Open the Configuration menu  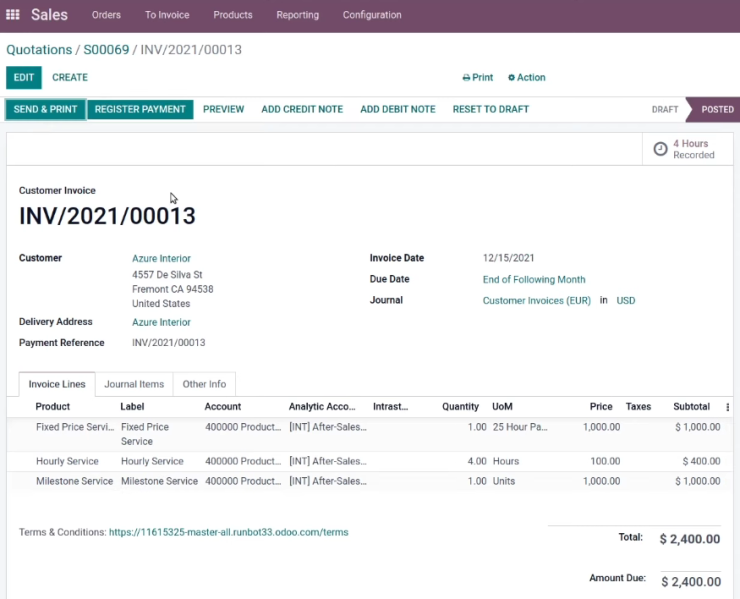click(372, 15)
